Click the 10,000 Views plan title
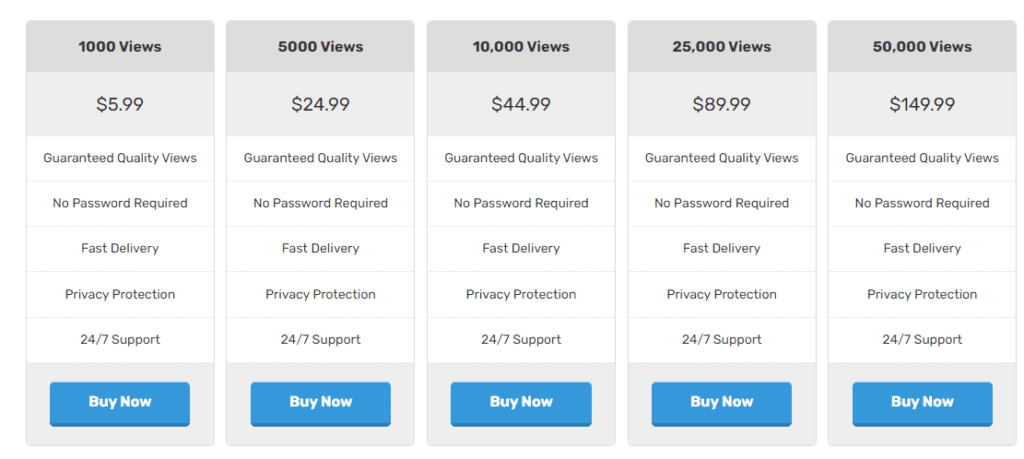The image size is (1024, 459). coord(521,46)
